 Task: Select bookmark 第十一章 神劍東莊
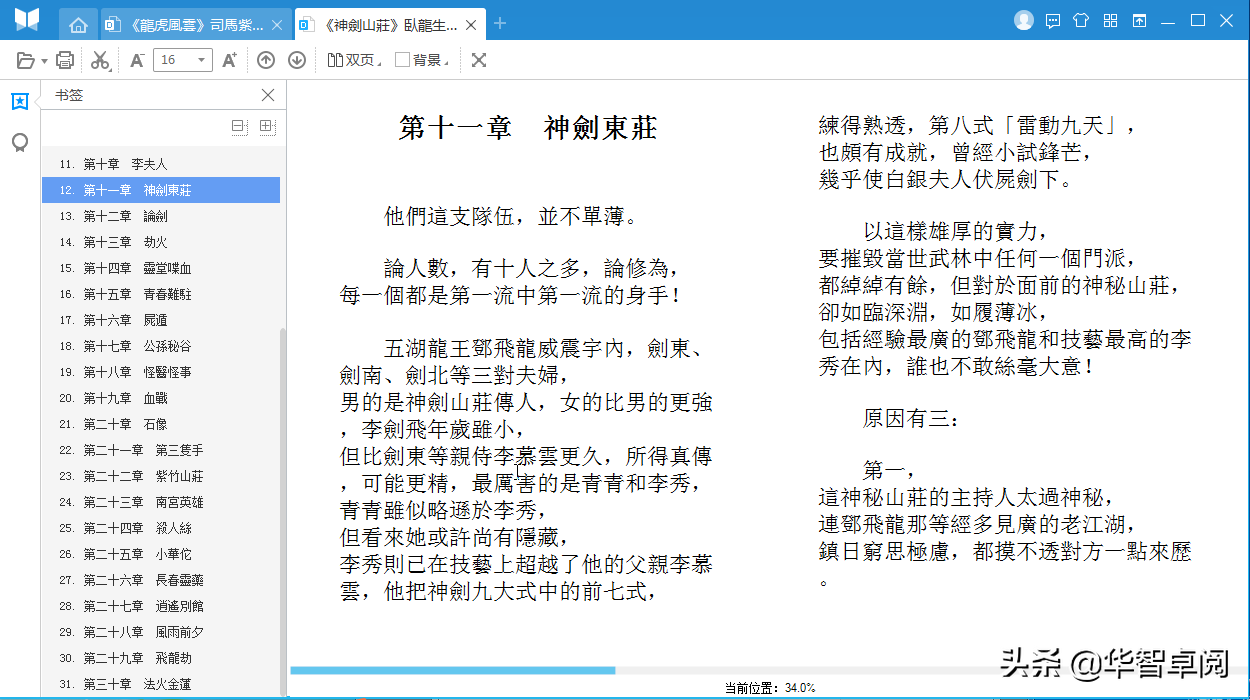point(161,190)
